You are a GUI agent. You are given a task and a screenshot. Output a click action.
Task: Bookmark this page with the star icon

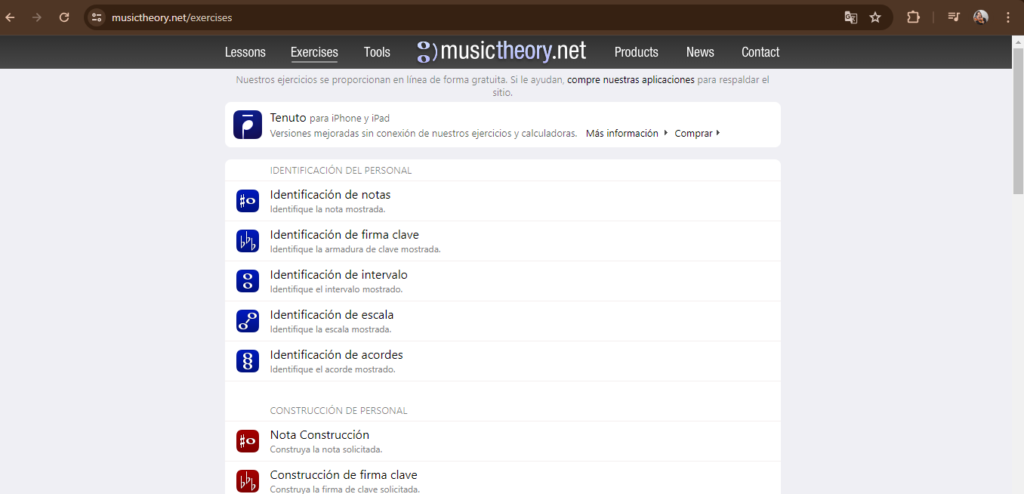[875, 17]
